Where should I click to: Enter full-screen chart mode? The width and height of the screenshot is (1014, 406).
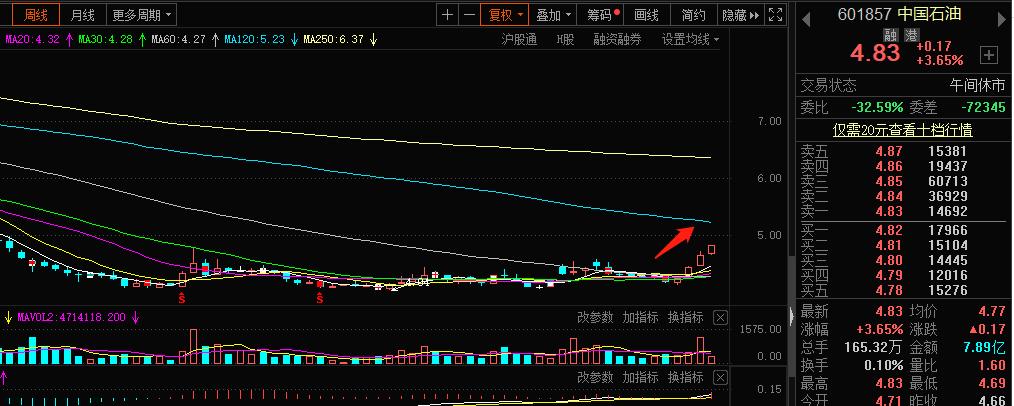pyautogui.click(x=775, y=14)
